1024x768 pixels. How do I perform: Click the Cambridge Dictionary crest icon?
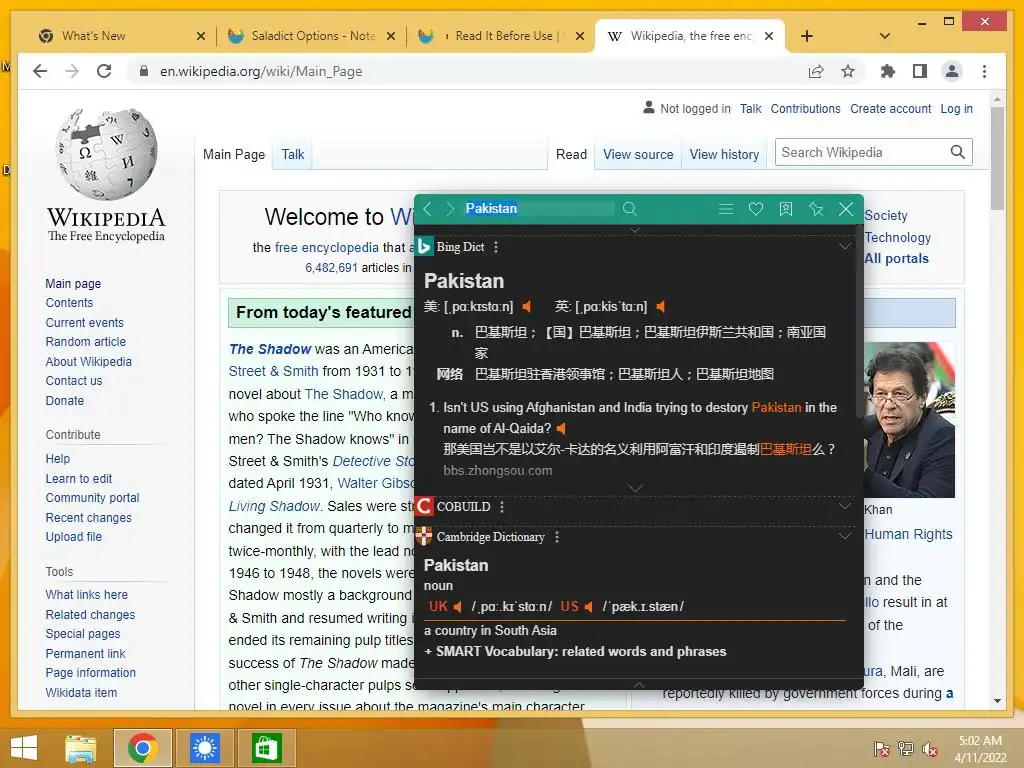click(424, 536)
